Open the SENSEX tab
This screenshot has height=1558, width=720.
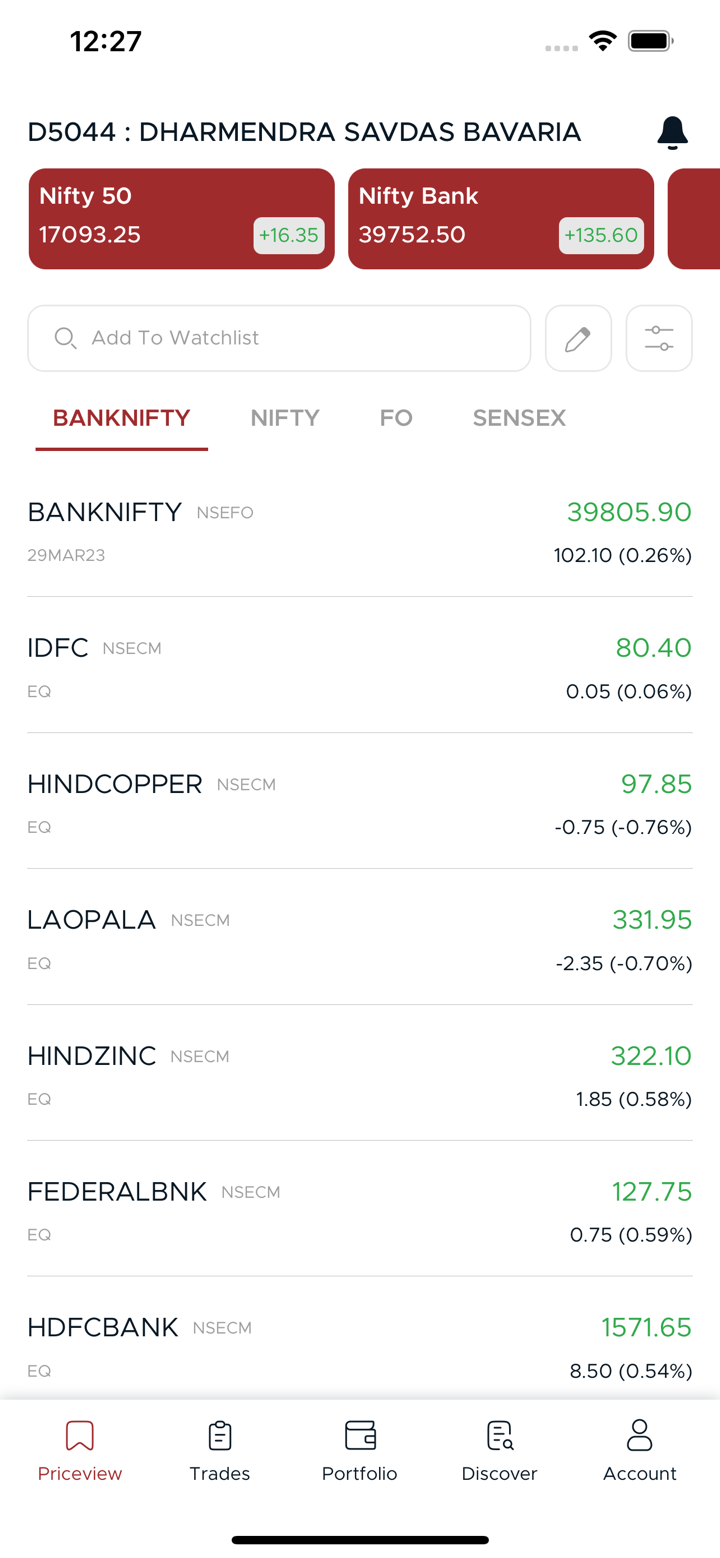(x=519, y=418)
